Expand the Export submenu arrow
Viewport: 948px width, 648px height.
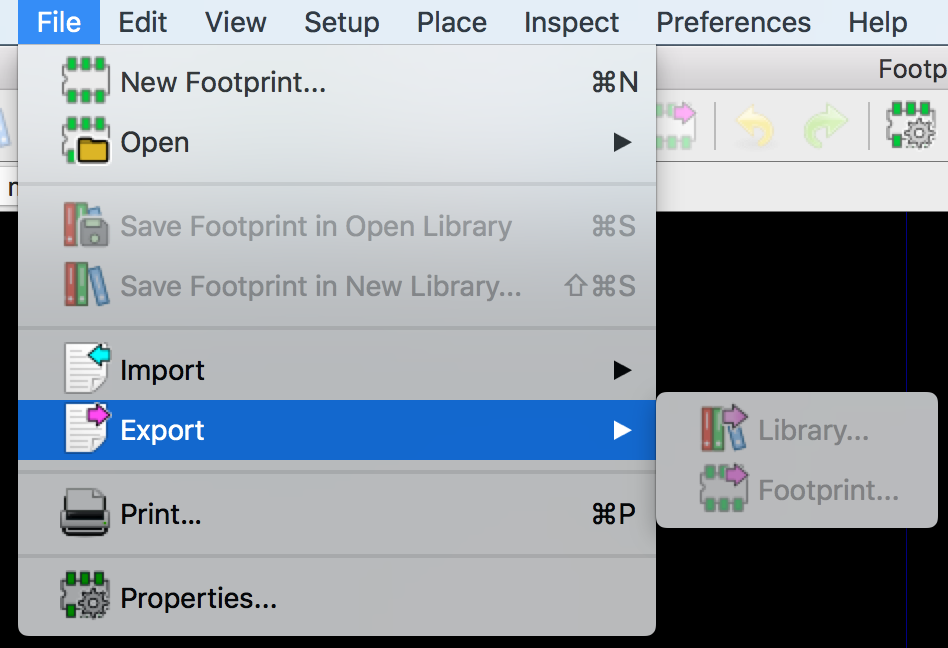coord(623,430)
